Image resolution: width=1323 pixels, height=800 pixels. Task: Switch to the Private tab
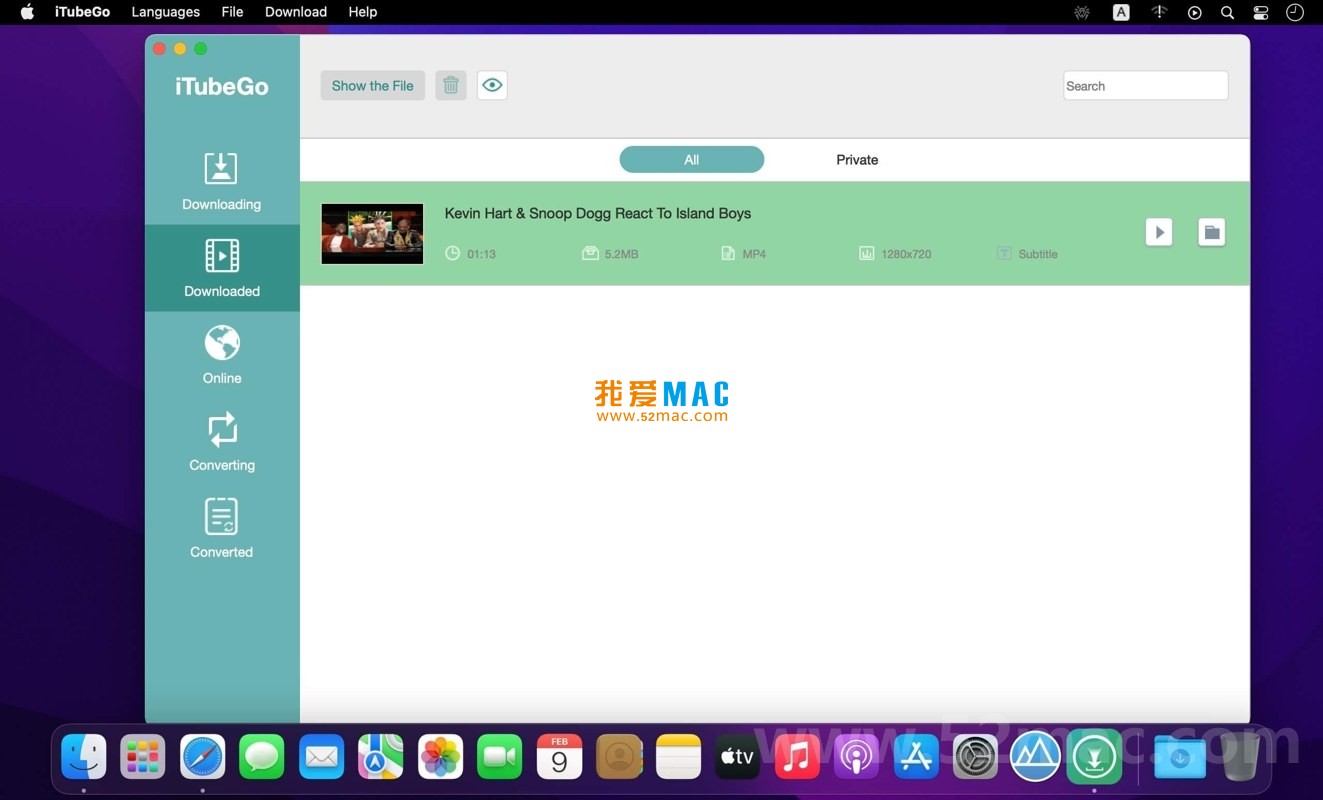pos(857,159)
